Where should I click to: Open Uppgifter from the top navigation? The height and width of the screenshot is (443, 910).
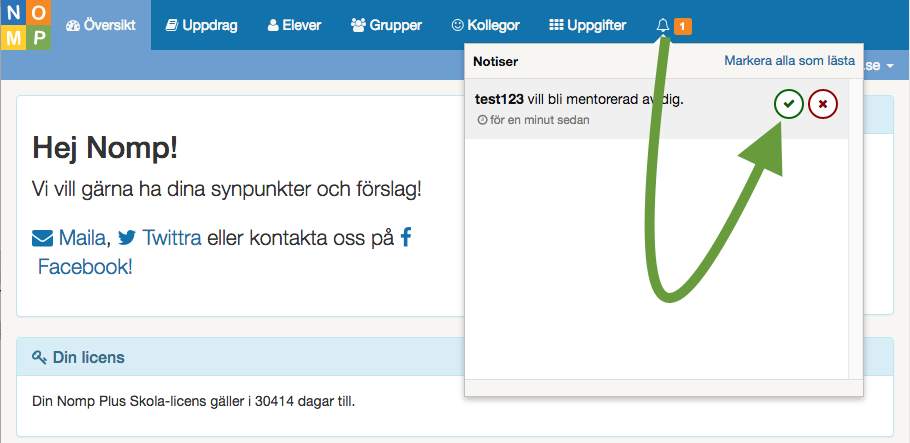point(588,25)
